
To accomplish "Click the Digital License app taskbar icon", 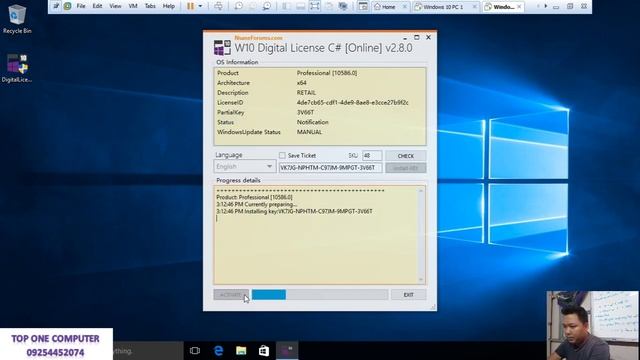I will [287, 351].
